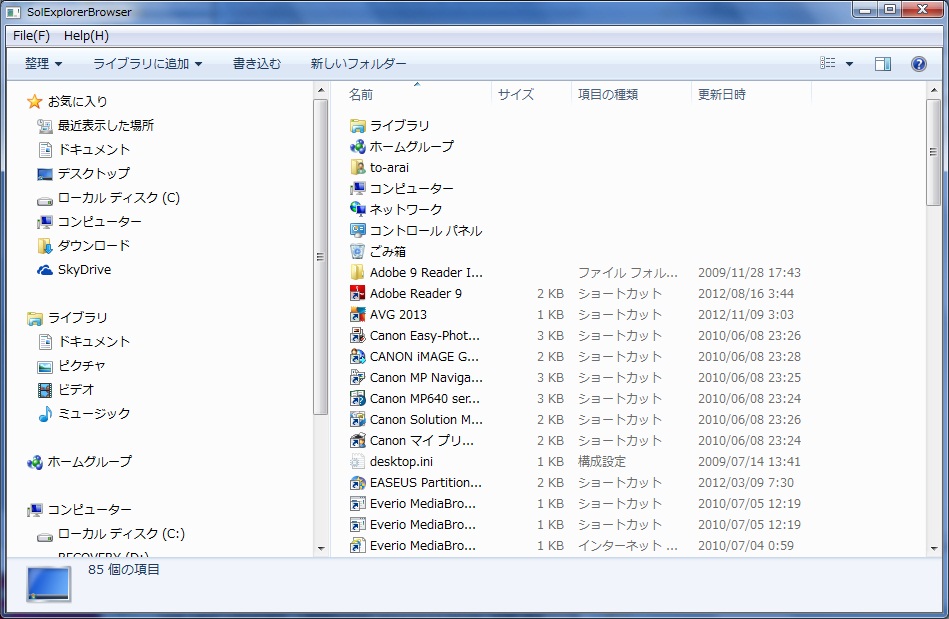
Task: Toggle the preview pane icon
Action: click(883, 64)
